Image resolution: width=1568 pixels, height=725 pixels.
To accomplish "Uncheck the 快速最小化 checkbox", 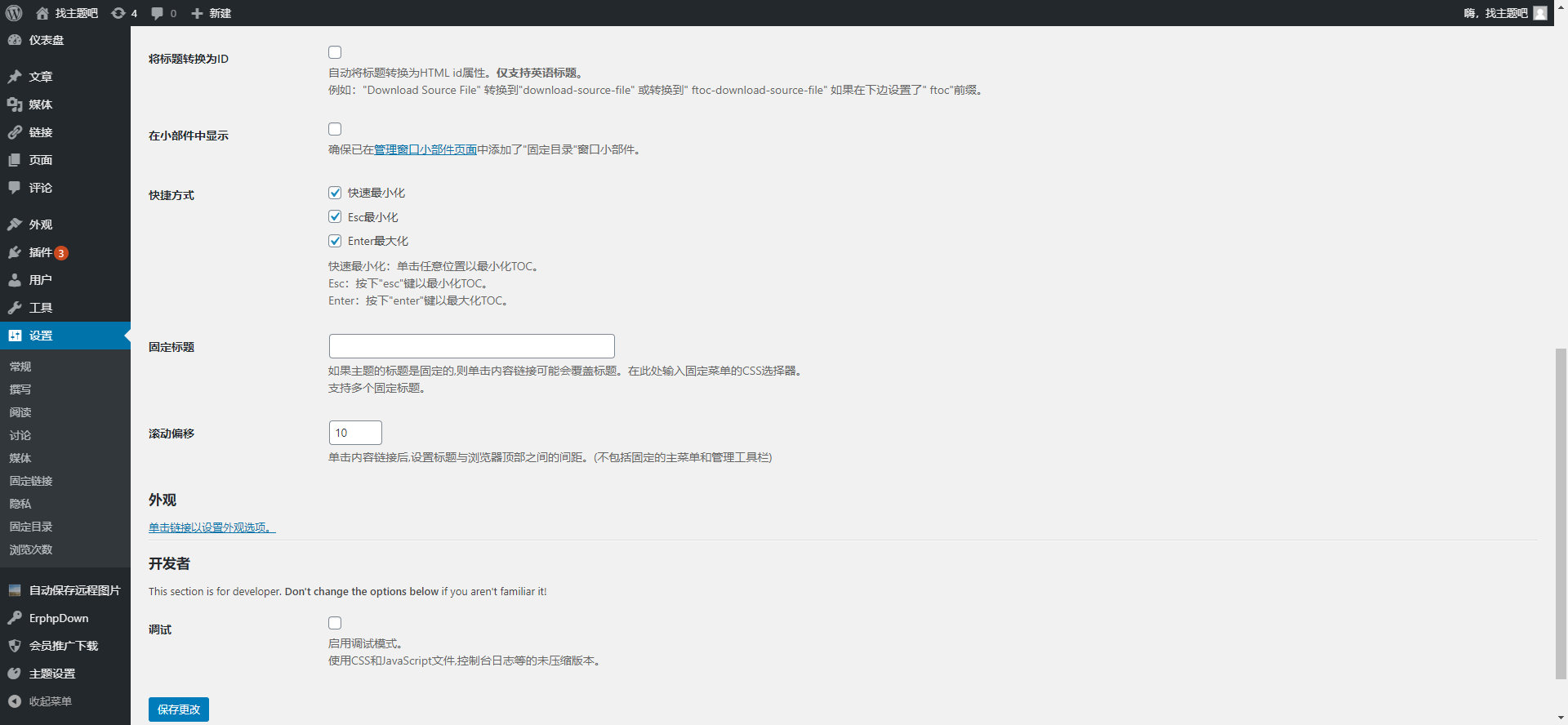I will coord(335,193).
